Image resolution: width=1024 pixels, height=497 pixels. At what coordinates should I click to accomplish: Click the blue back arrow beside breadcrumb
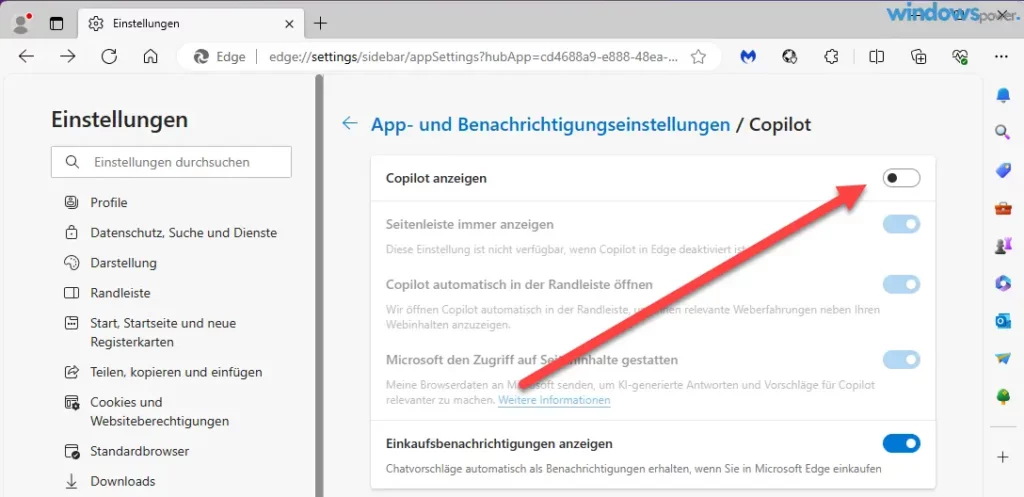click(350, 123)
